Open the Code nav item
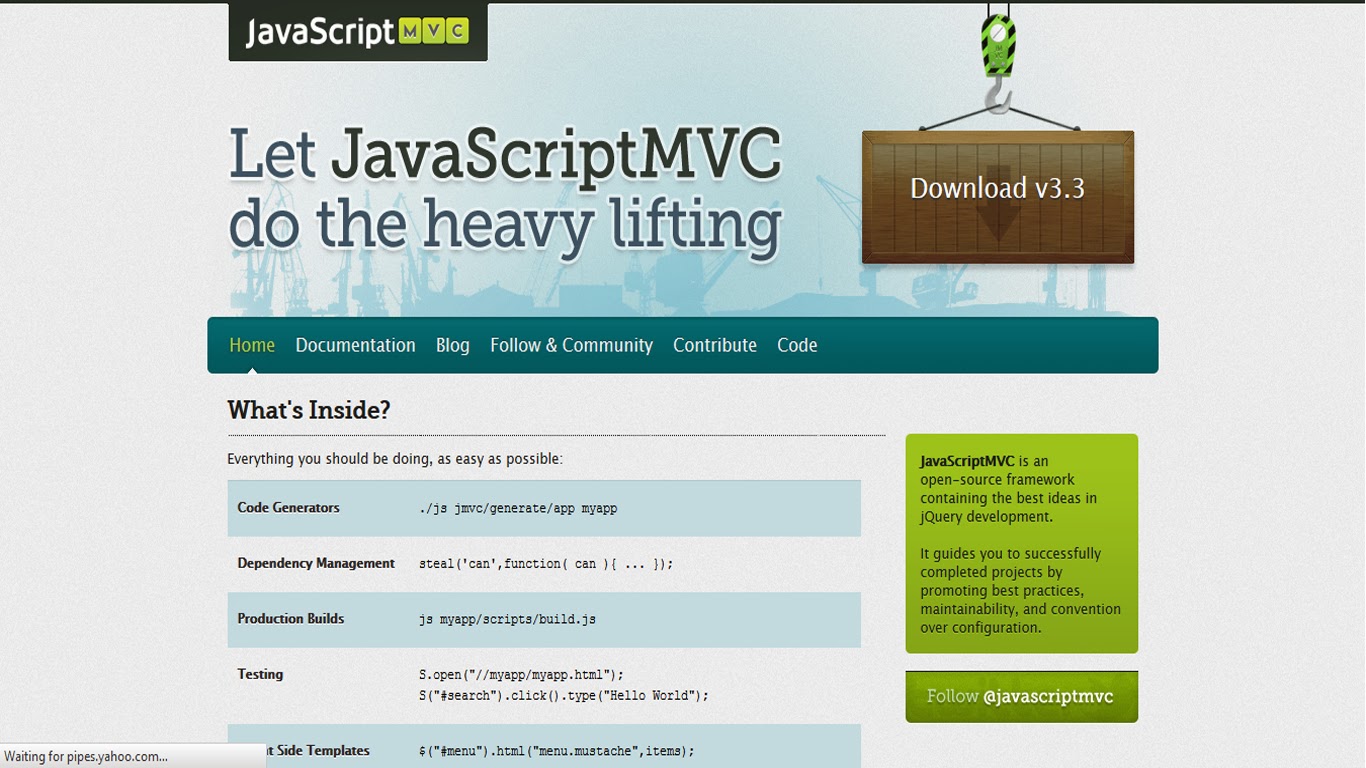The height and width of the screenshot is (768, 1366). coord(797,345)
